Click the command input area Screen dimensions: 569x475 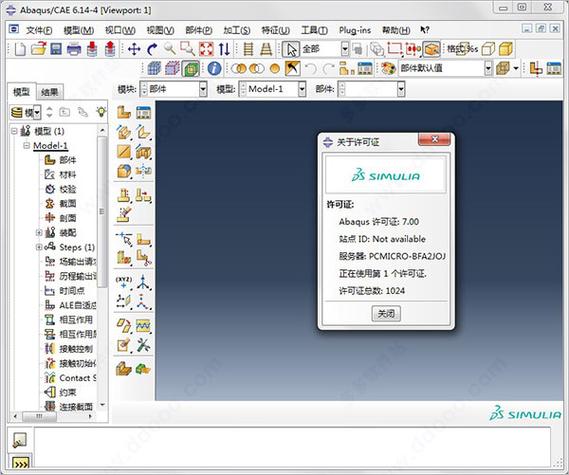pos(292,447)
